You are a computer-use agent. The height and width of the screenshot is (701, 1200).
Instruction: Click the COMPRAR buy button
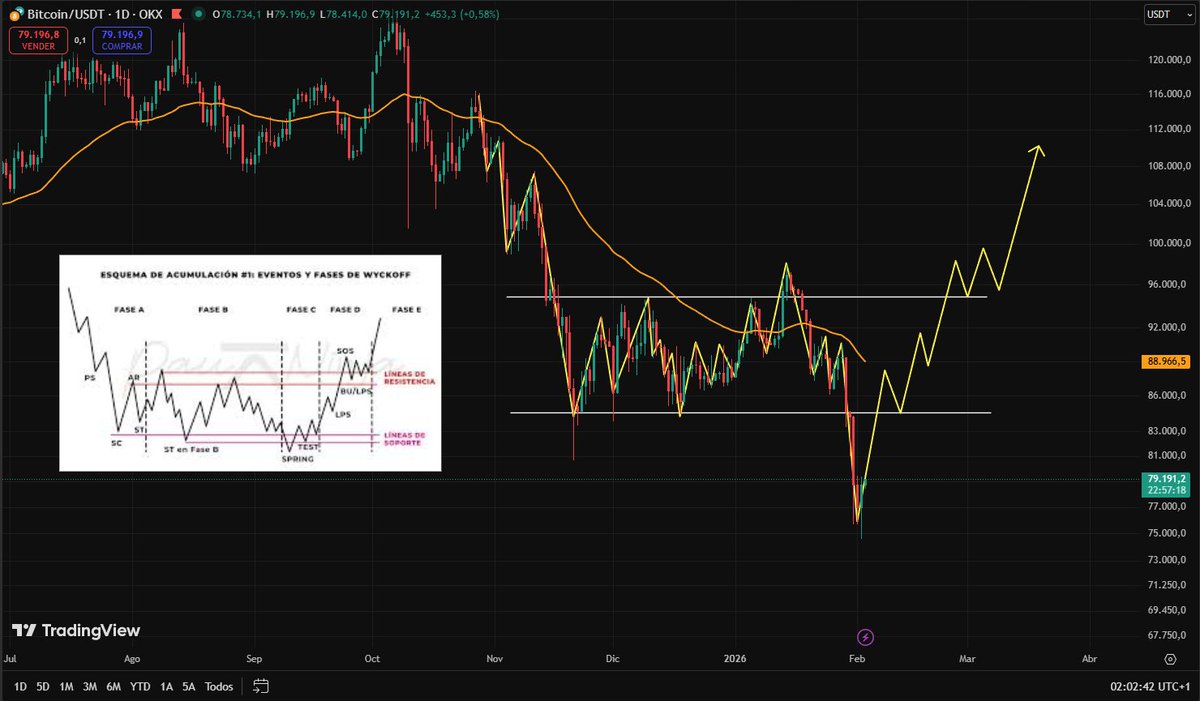(121, 40)
